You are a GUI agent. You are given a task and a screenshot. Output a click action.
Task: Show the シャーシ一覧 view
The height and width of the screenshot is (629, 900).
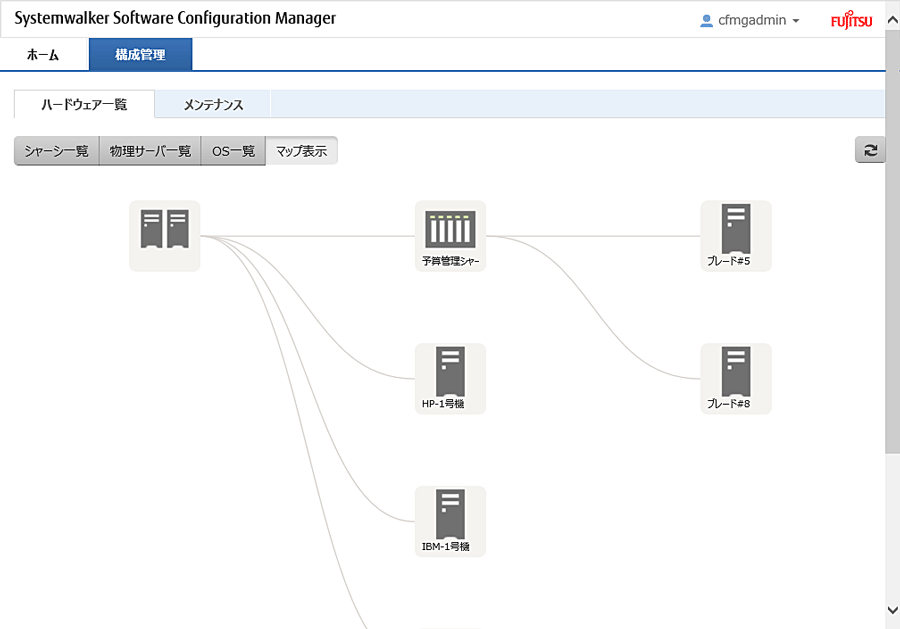click(56, 151)
